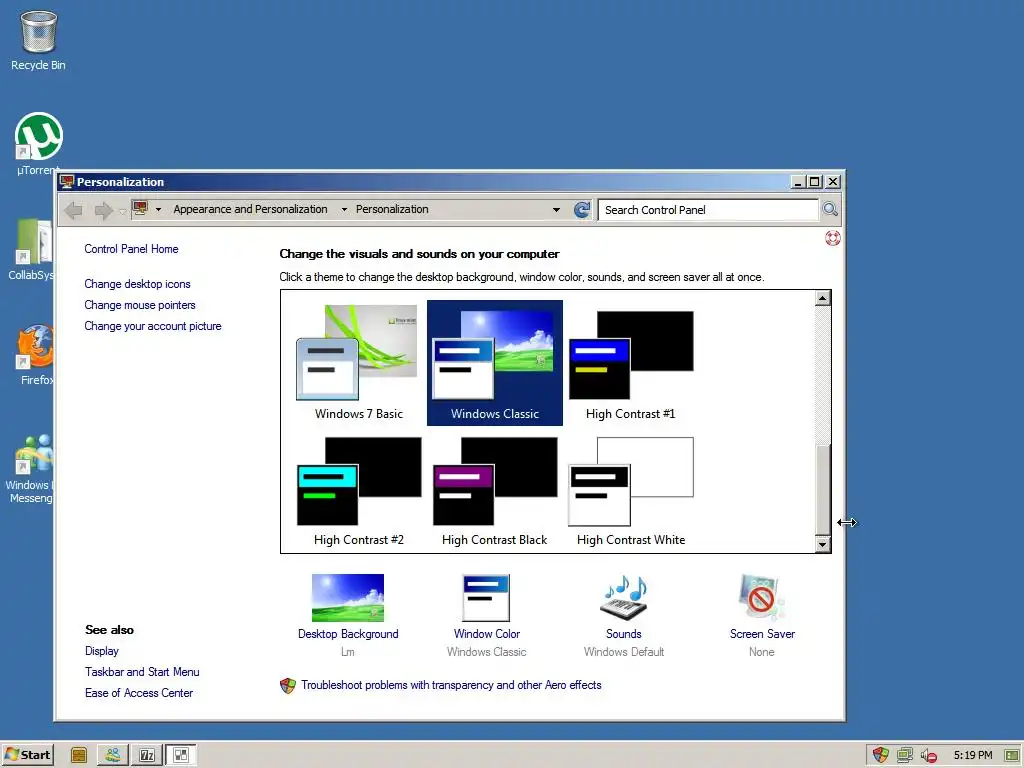Open Change mouse pointers link
This screenshot has height=768, width=1024.
[x=140, y=305]
